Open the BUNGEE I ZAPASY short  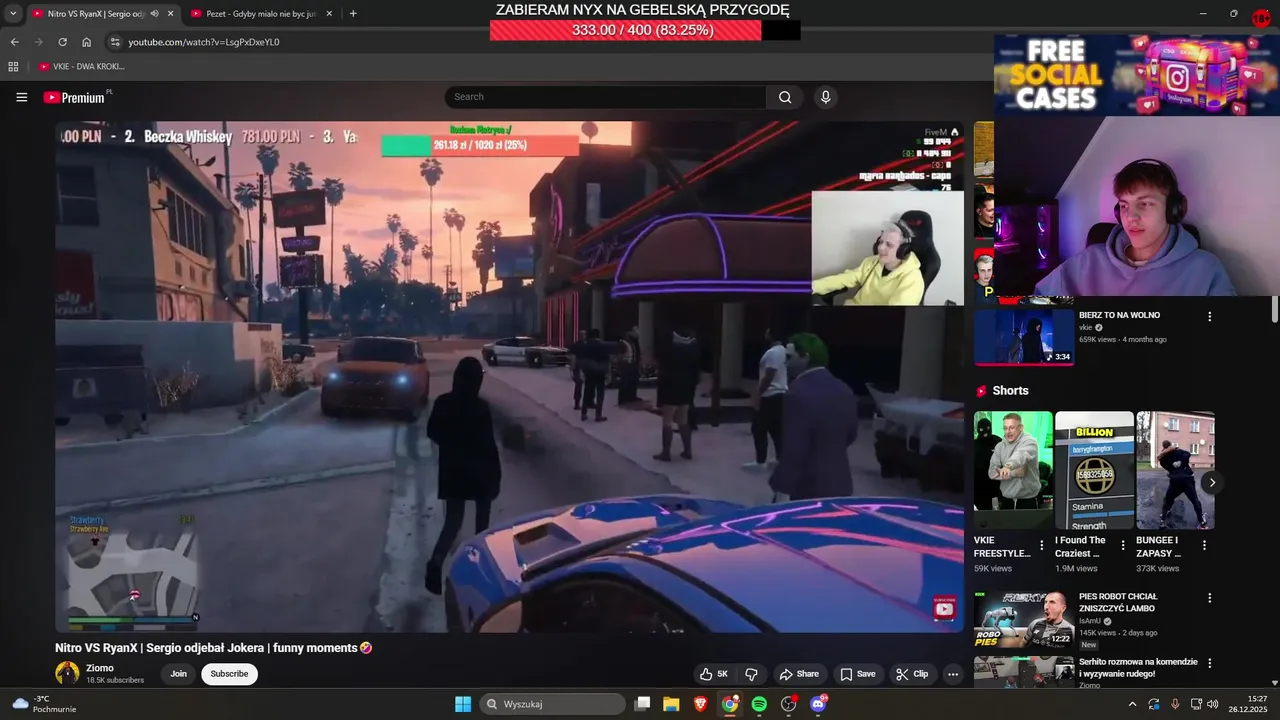(x=1175, y=470)
